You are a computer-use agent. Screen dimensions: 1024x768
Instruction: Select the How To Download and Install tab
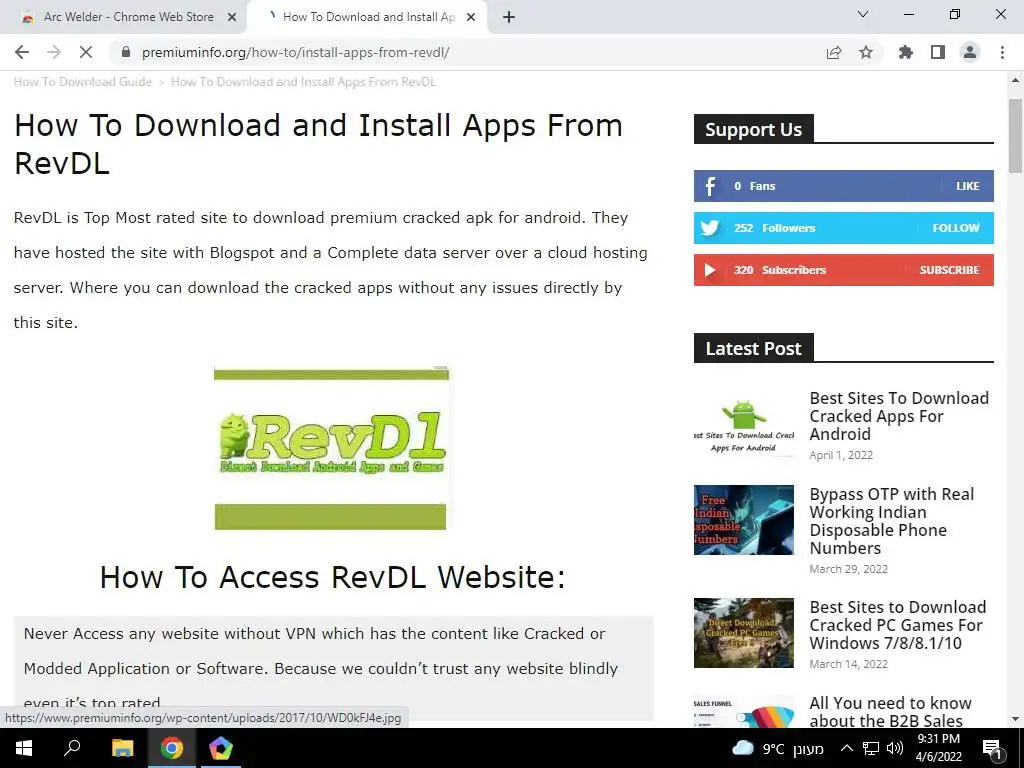coord(366,18)
